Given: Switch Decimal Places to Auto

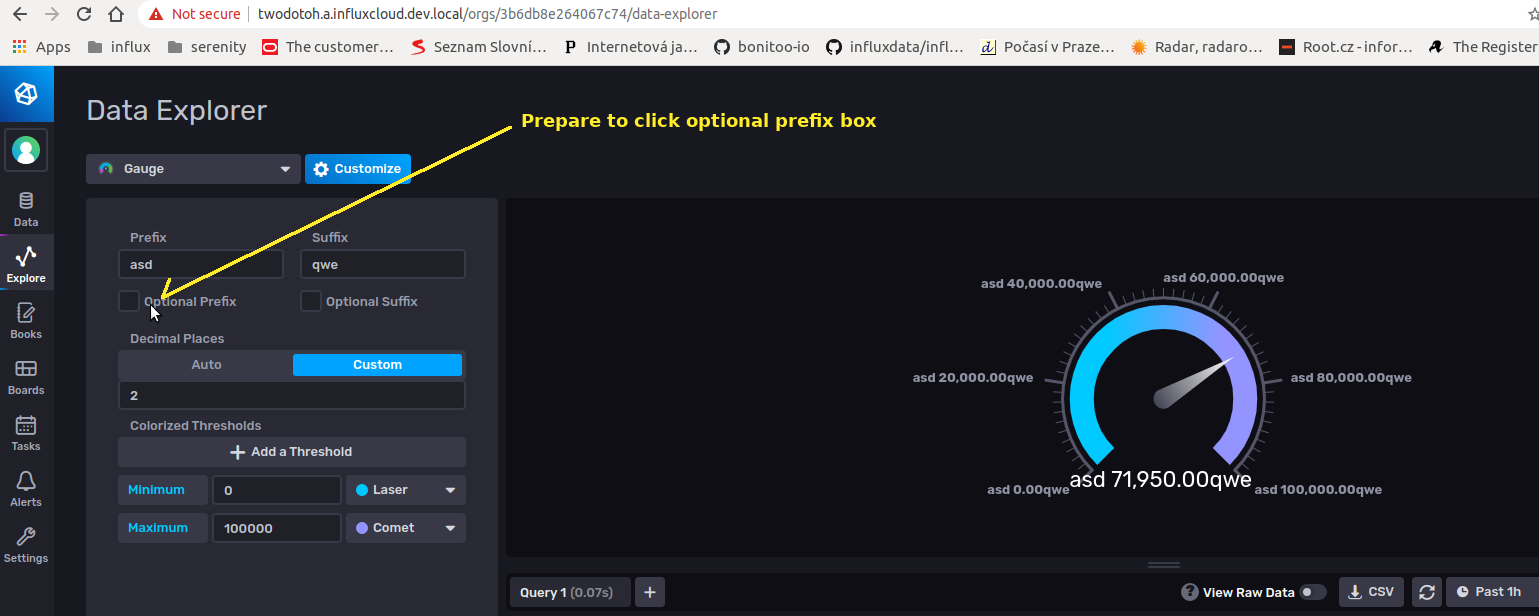Looking at the screenshot, I should click(x=205, y=364).
